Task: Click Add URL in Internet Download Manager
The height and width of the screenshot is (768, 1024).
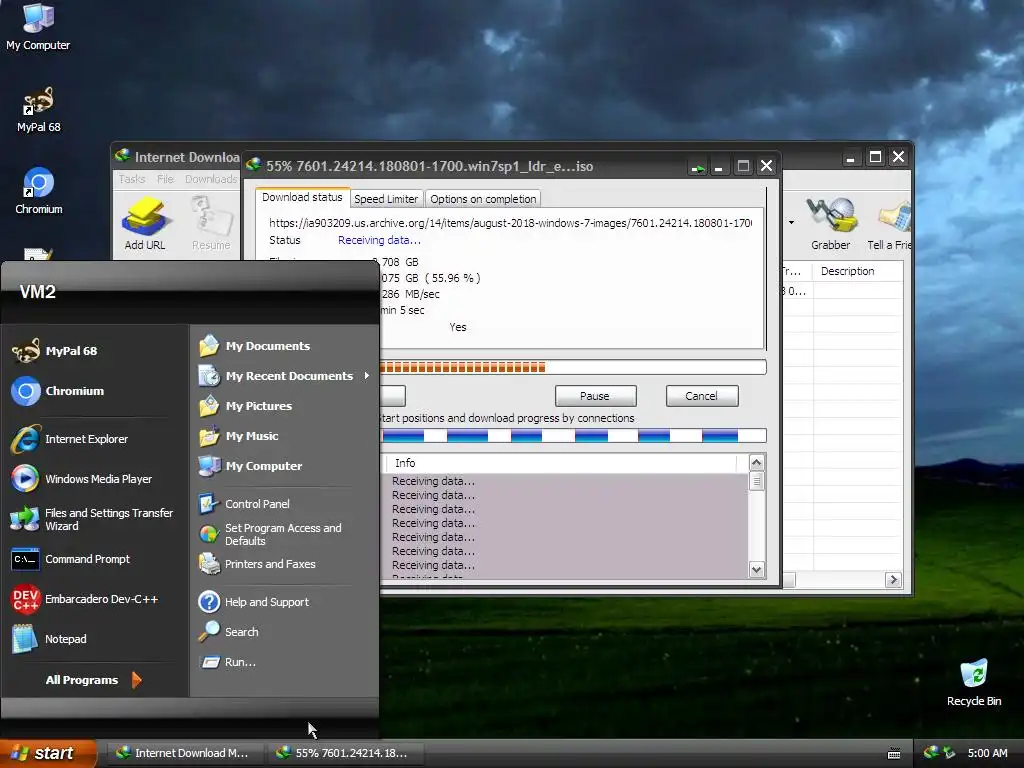Action: [x=144, y=224]
